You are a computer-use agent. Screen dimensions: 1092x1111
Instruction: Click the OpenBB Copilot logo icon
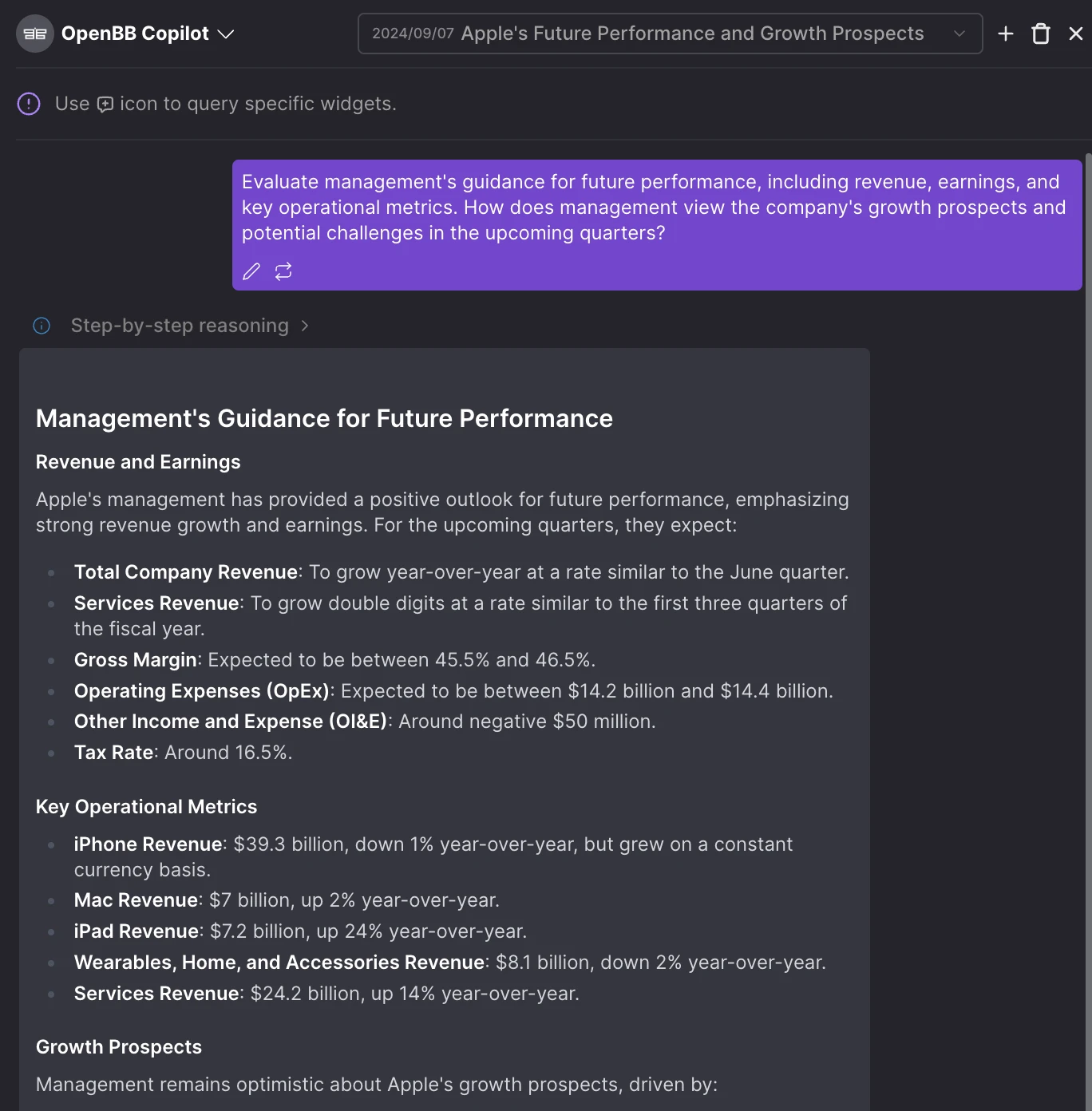pos(34,34)
